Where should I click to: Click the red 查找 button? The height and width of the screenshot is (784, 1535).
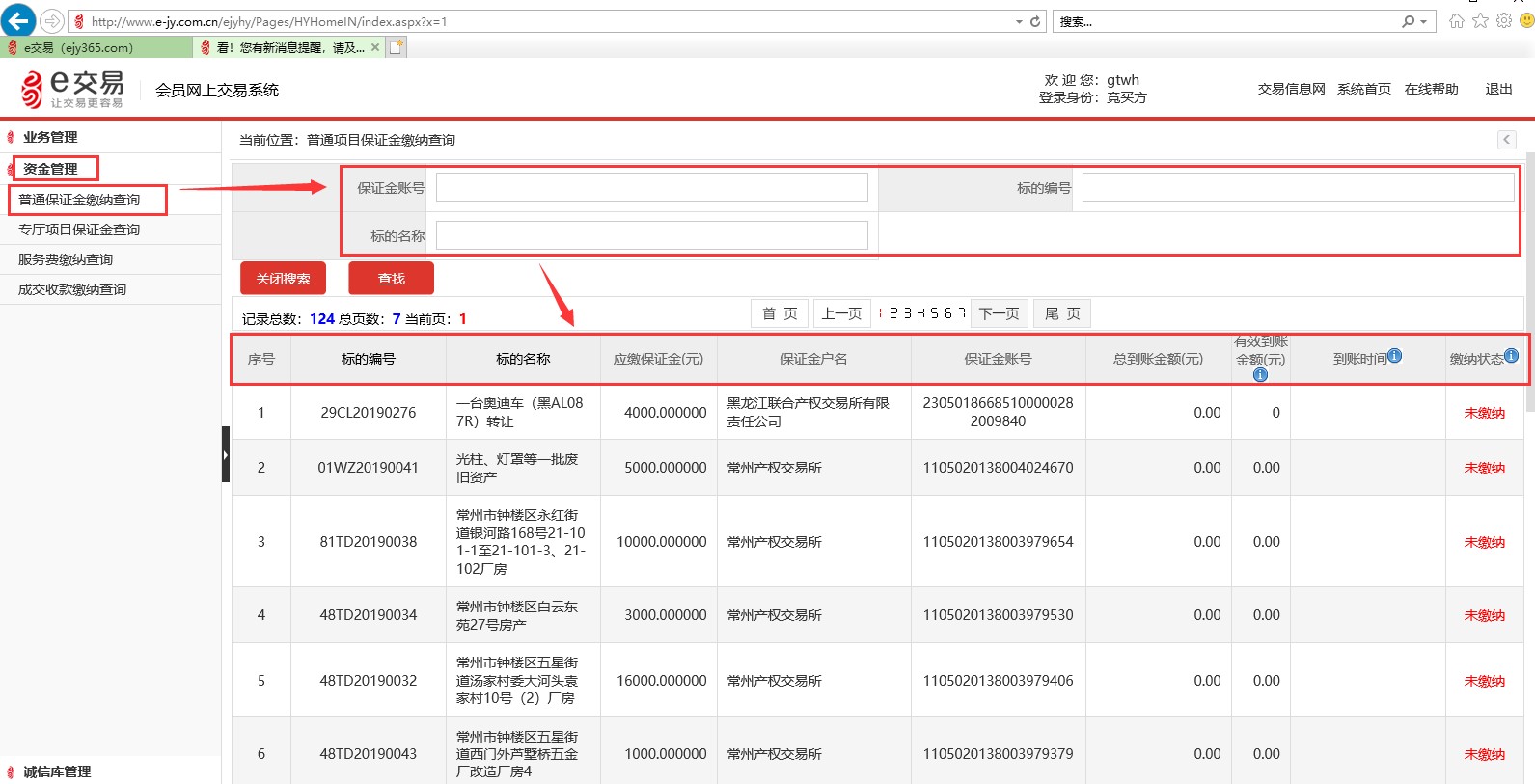pos(391,278)
